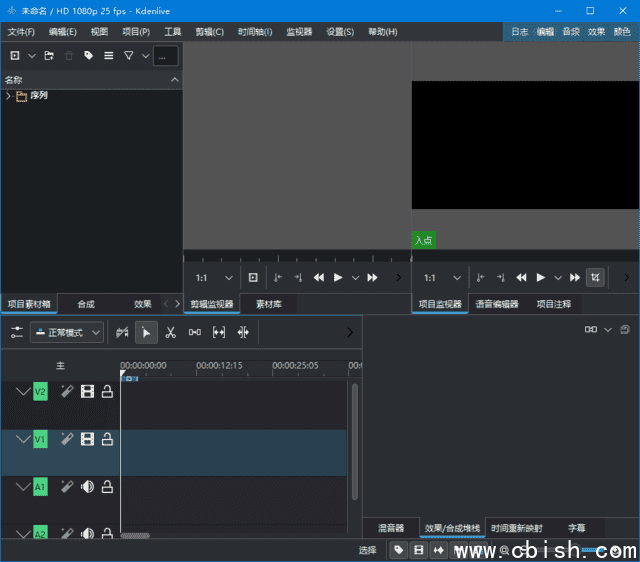This screenshot has height=562, width=640.
Task: Click the crop icon in project monitor
Action: [x=595, y=277]
